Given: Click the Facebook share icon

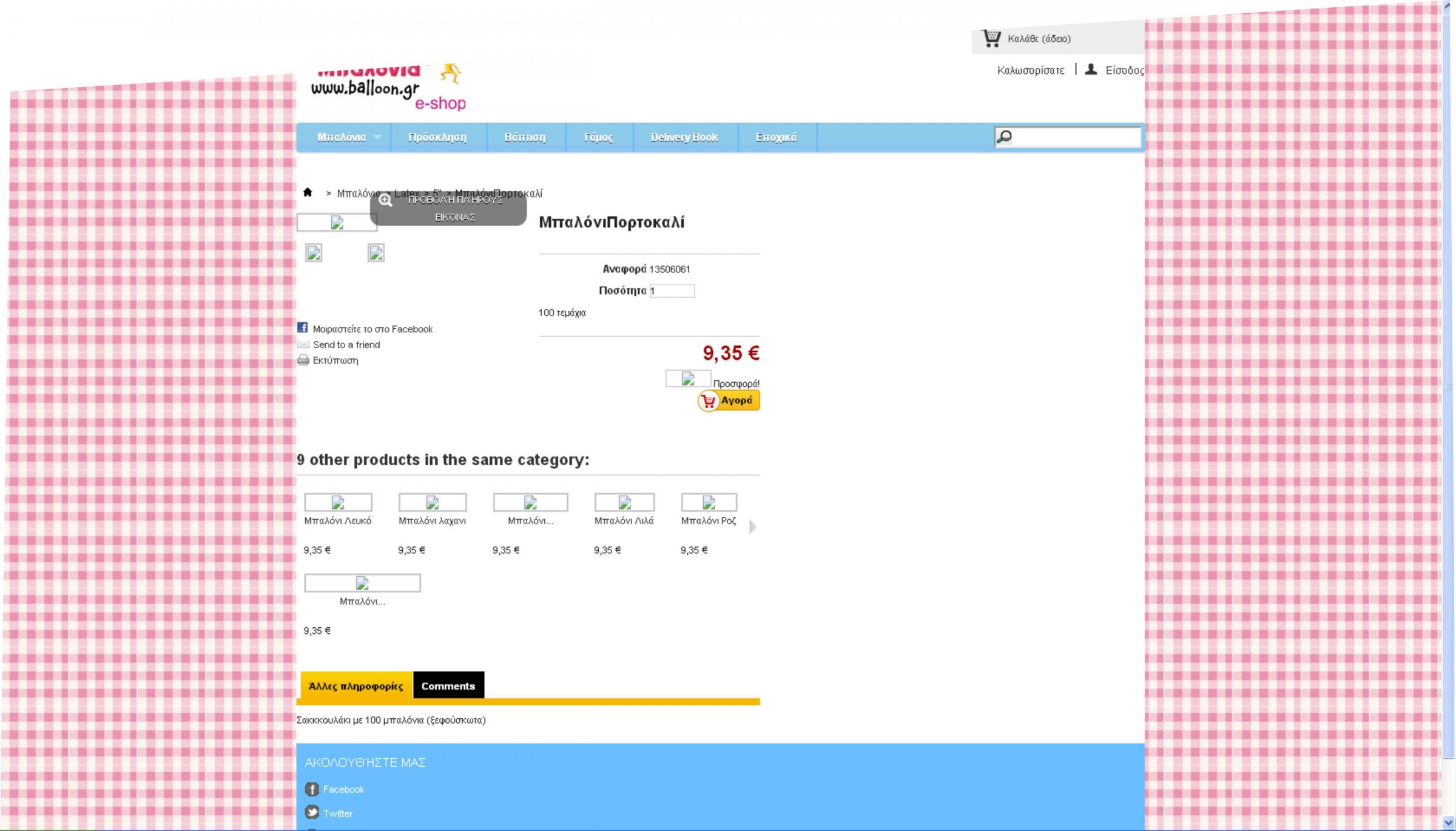Looking at the screenshot, I should (302, 328).
